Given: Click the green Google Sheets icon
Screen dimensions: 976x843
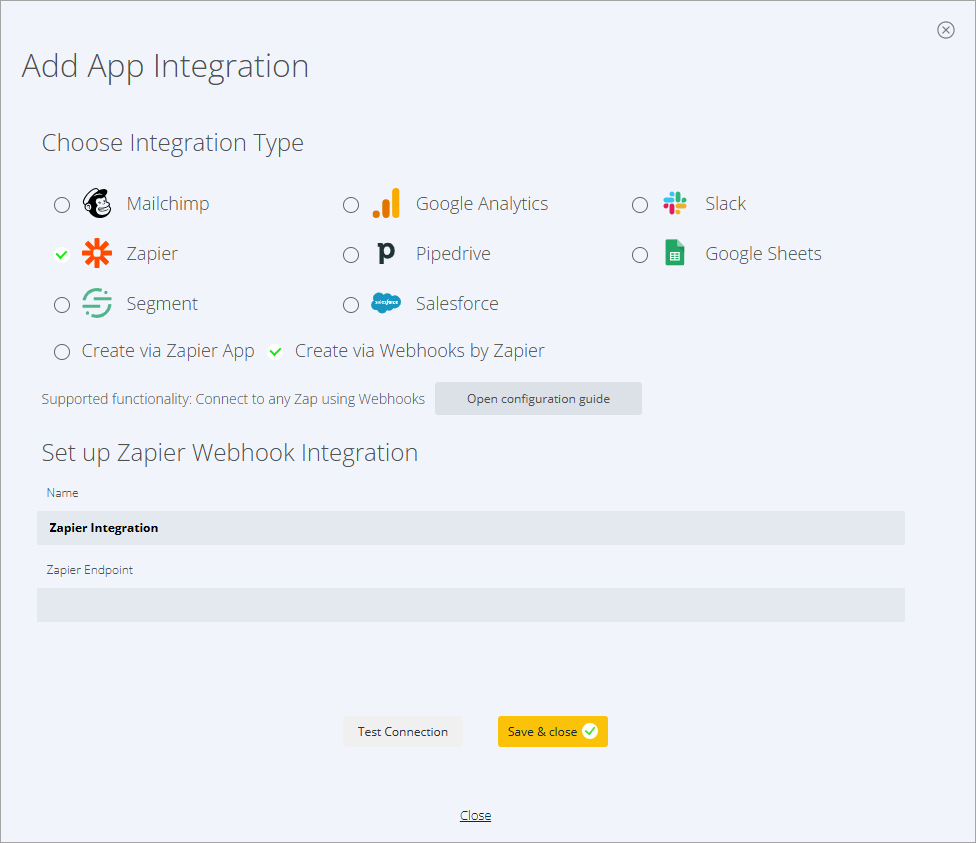Looking at the screenshot, I should [x=675, y=253].
